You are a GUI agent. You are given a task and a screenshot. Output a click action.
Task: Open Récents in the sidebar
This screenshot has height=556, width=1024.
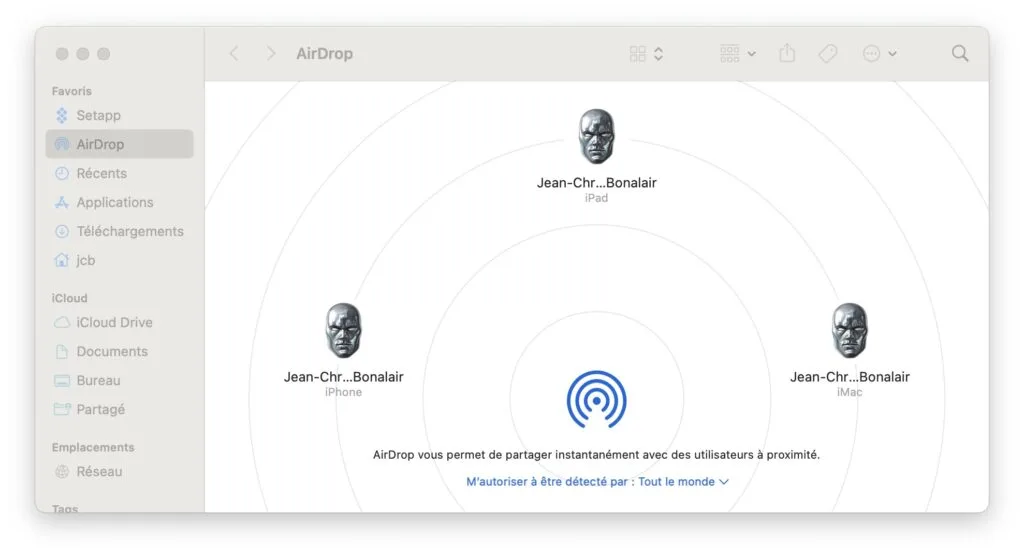click(120, 173)
